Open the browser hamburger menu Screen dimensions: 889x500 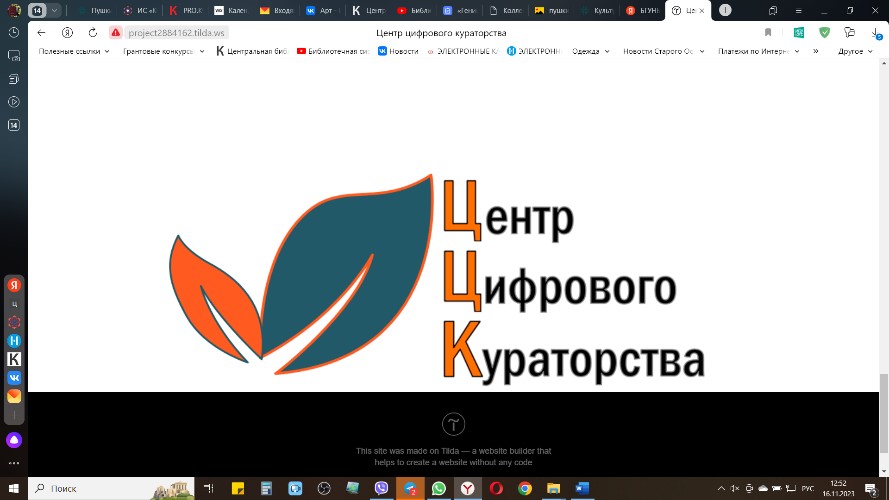point(798,10)
